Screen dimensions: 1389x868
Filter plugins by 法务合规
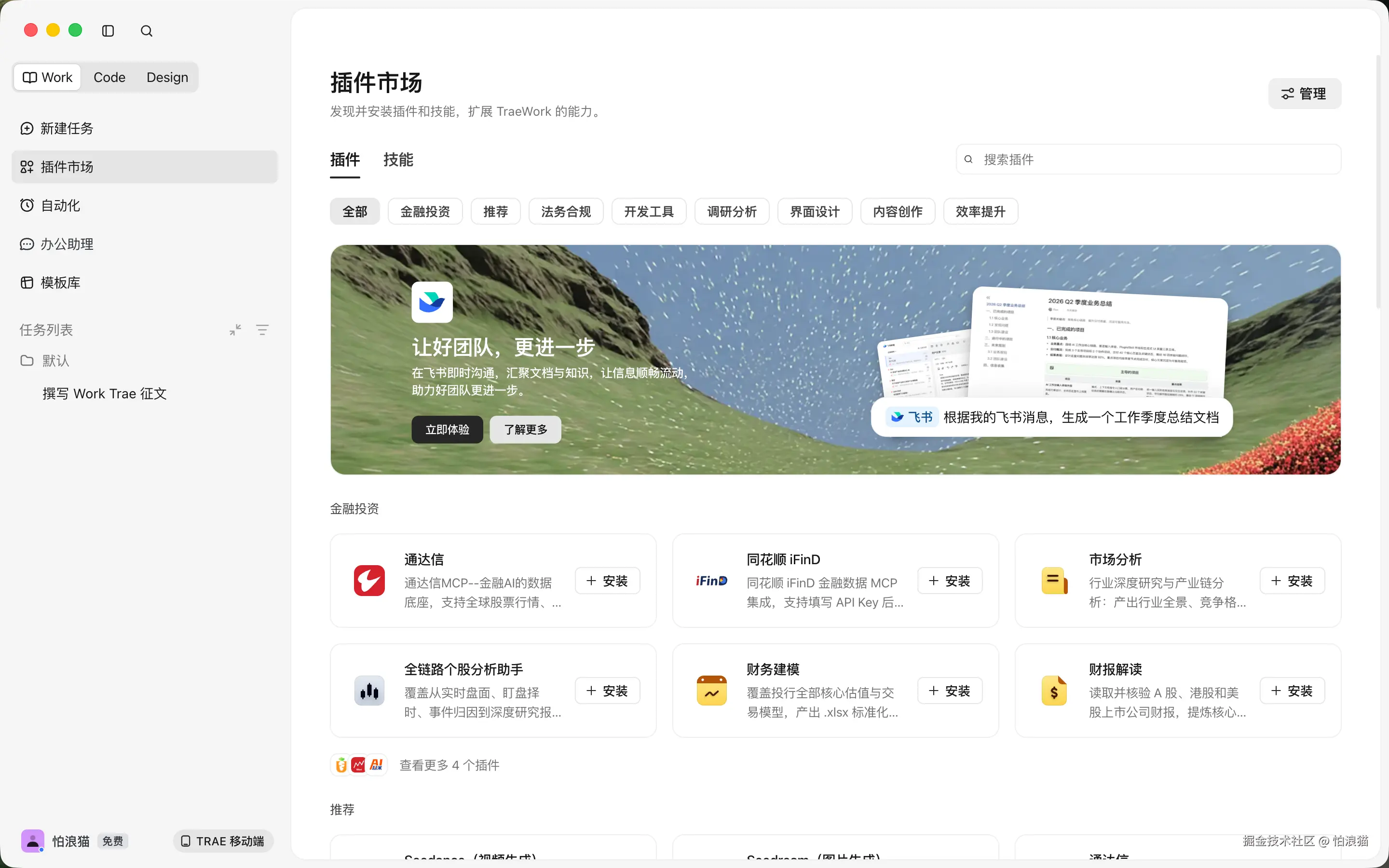point(566,212)
